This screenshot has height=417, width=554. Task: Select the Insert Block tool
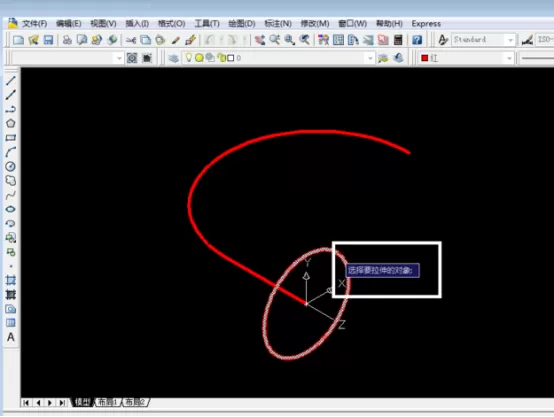point(11,237)
